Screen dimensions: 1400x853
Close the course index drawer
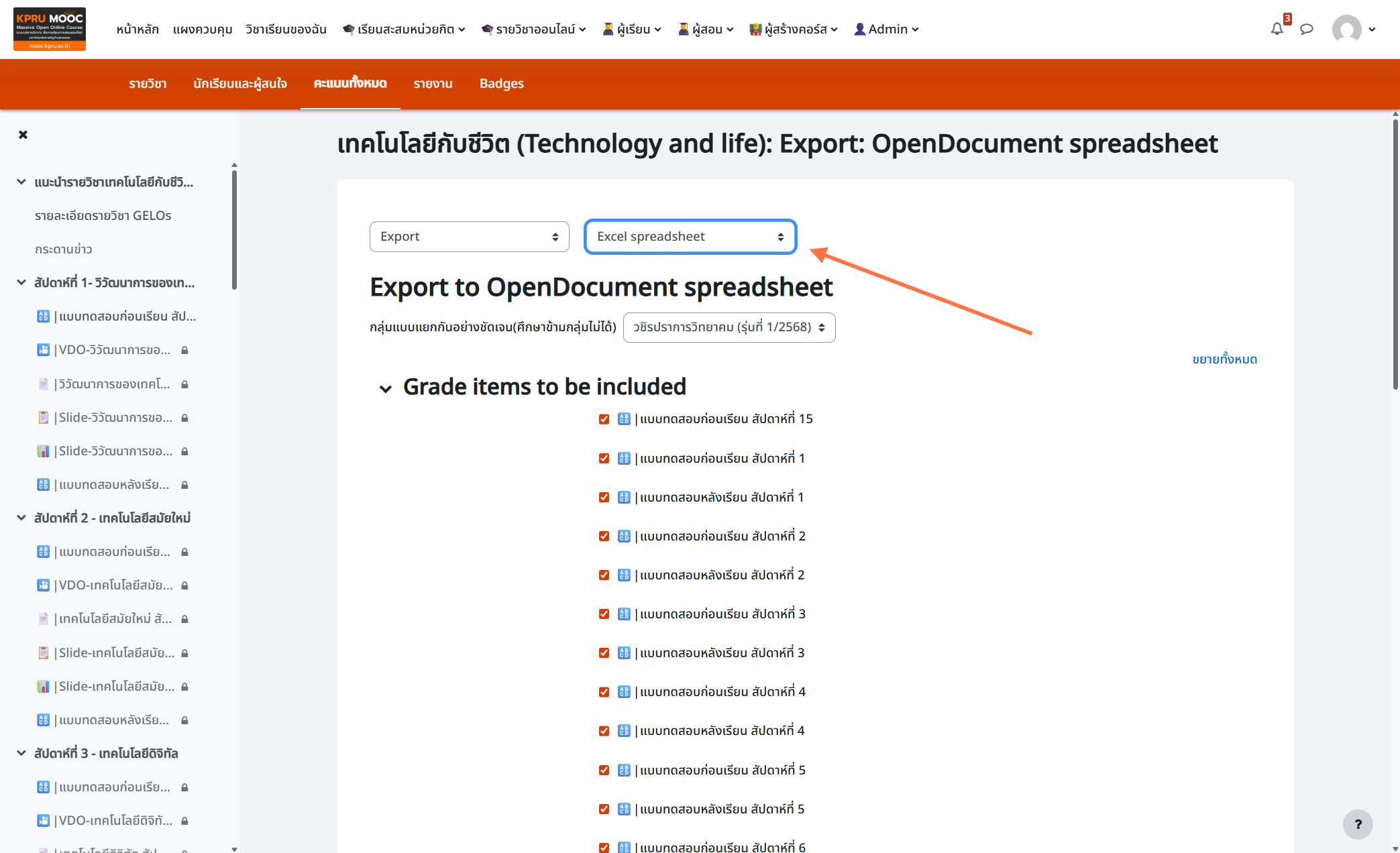[23, 135]
